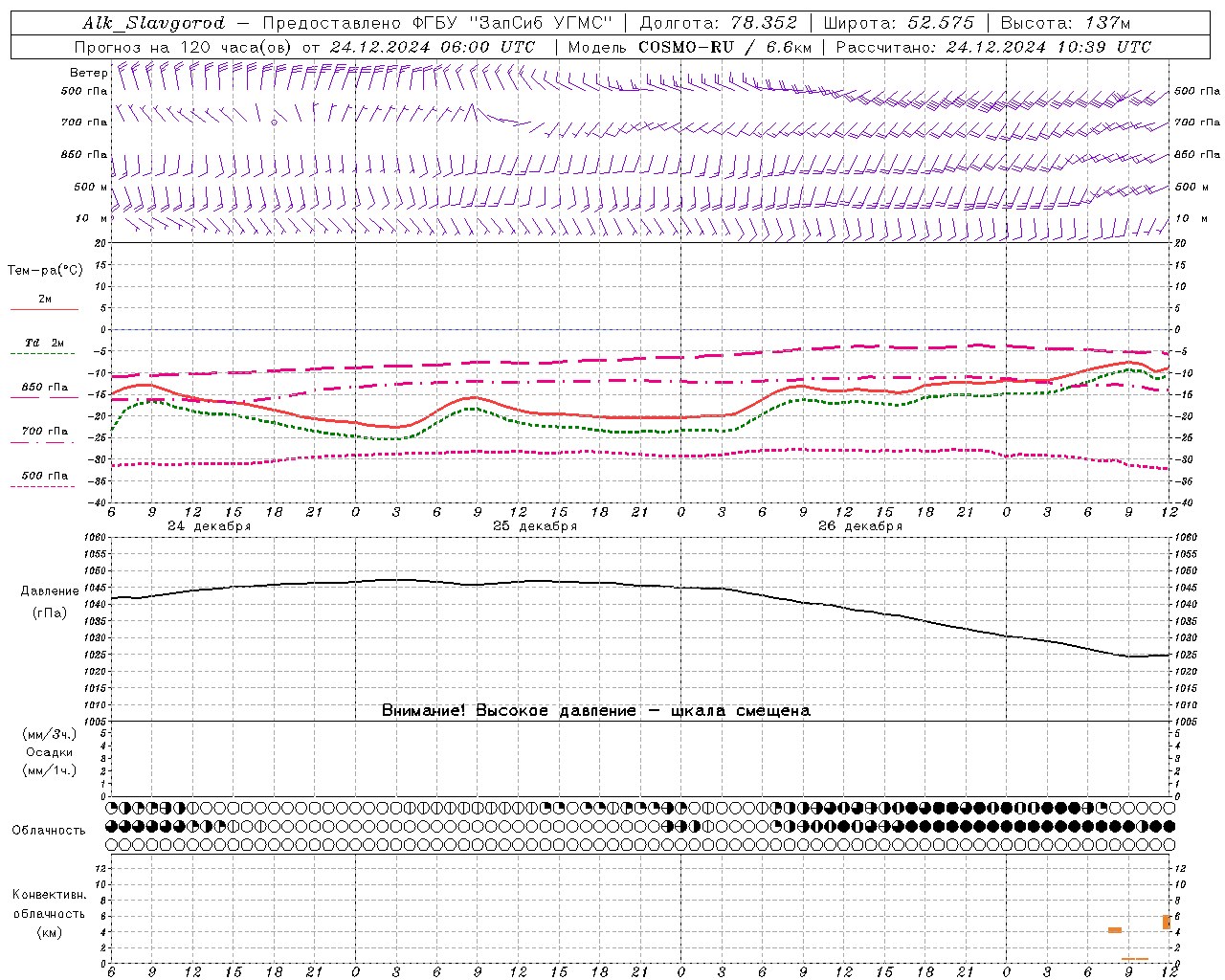This screenshot has height=980, width=1225.
Task: Click the Облачность cloud cover label
Action: pos(49,831)
